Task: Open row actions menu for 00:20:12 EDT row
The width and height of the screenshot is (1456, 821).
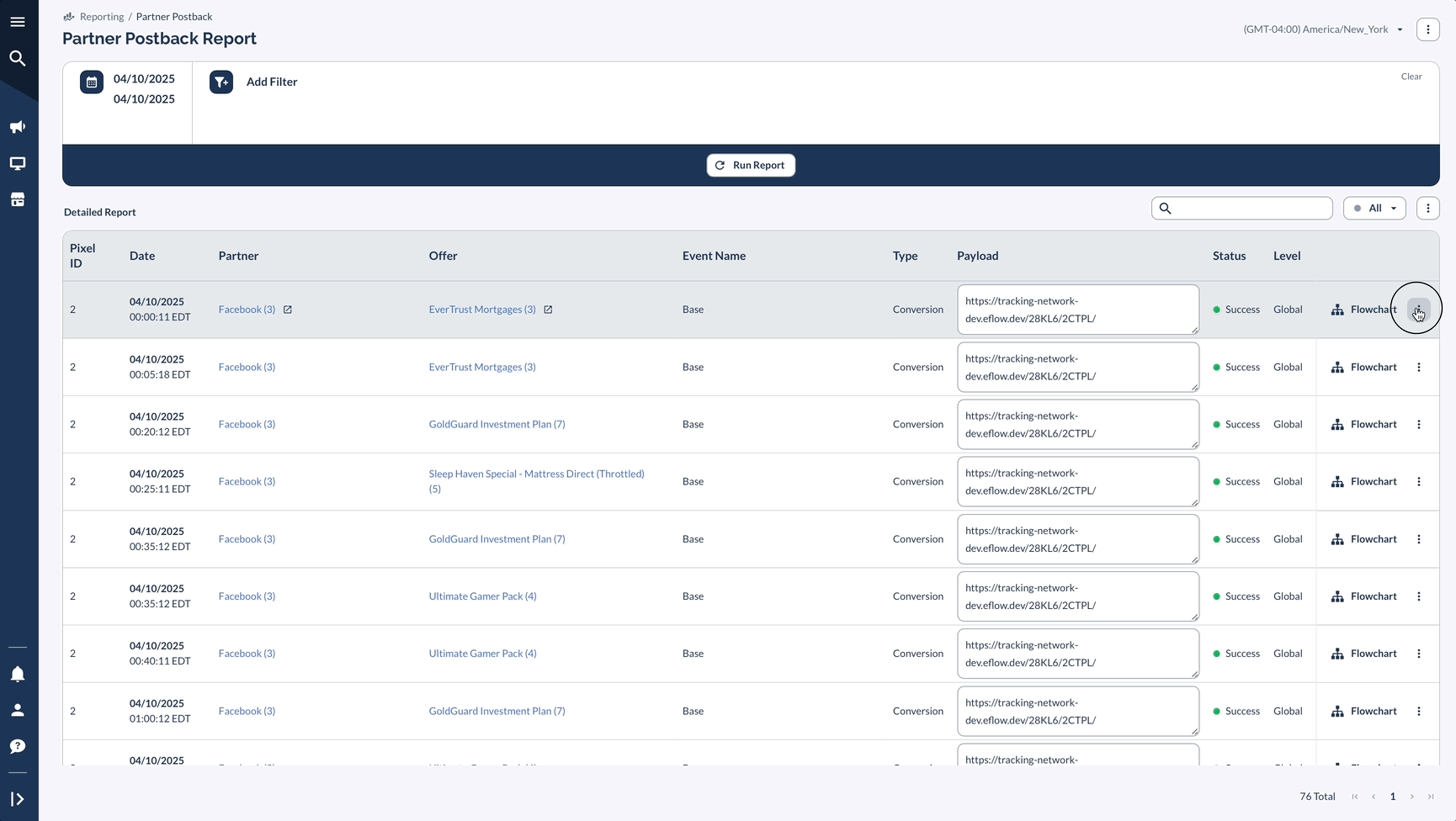Action: (1419, 424)
